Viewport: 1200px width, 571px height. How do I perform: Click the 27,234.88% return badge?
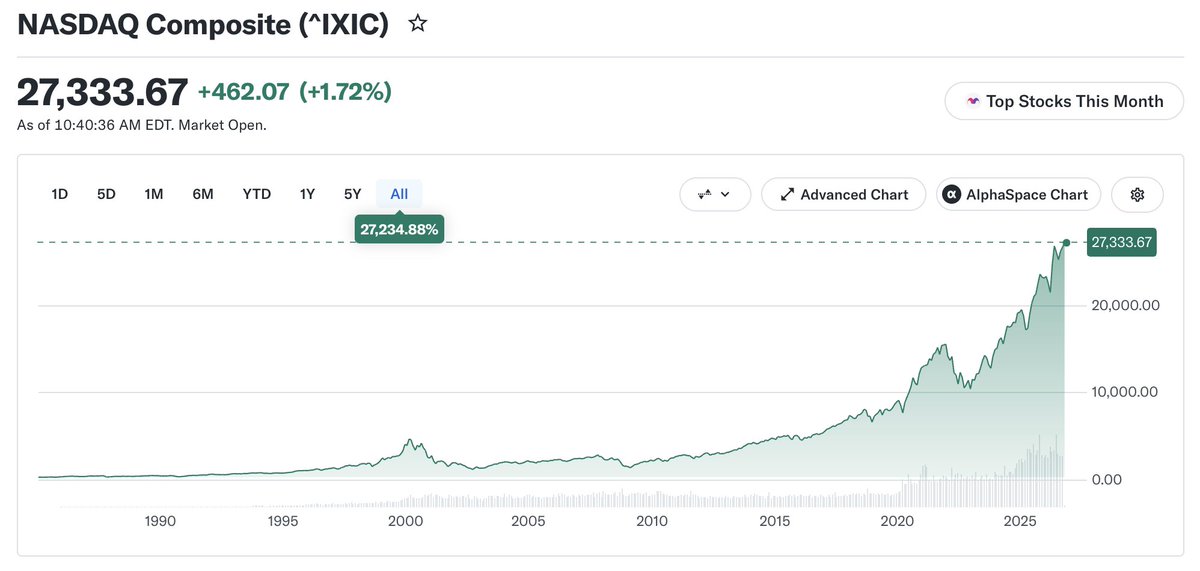(400, 229)
